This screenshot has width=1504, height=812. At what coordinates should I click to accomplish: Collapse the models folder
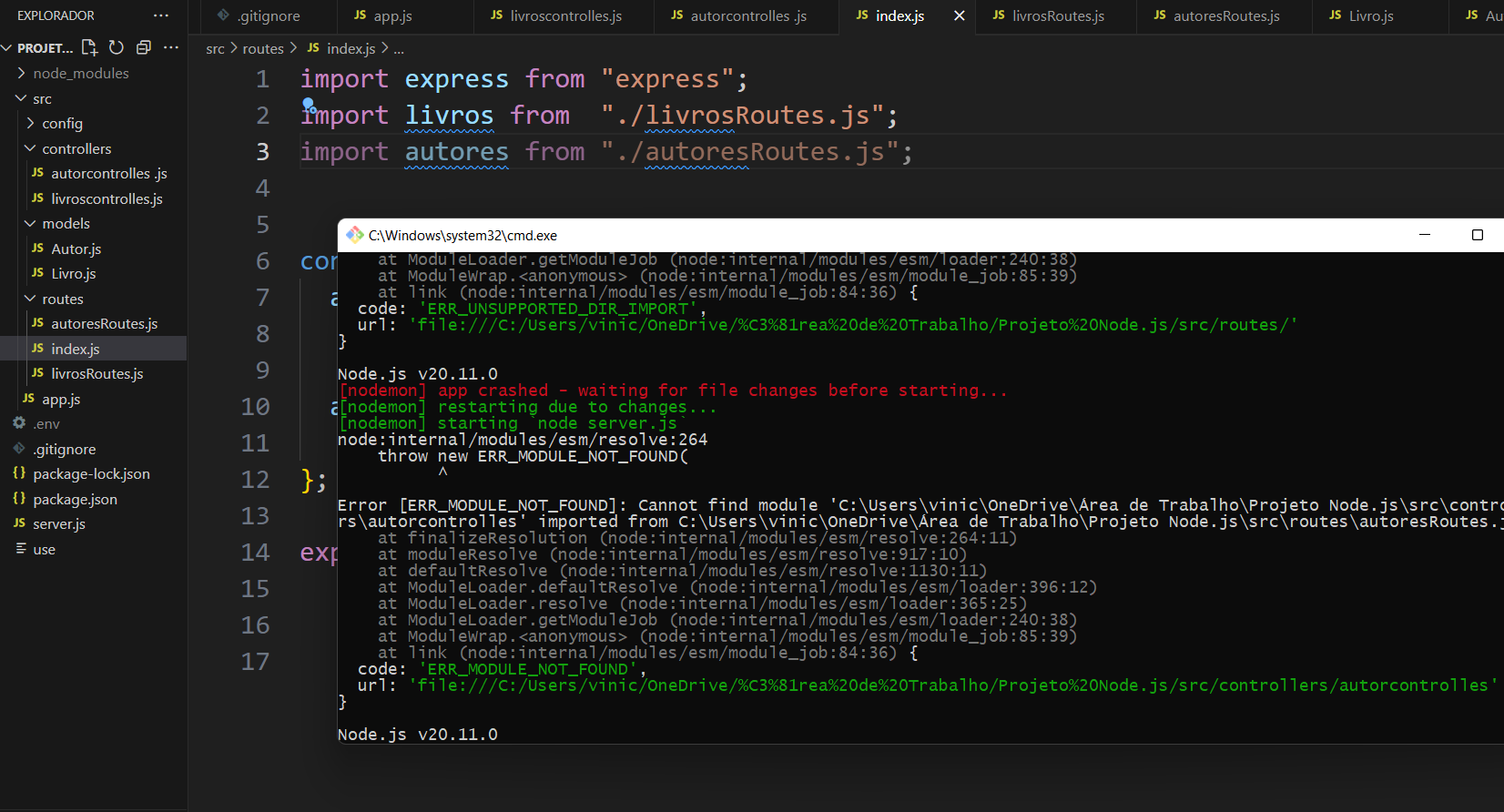[x=93, y=223]
